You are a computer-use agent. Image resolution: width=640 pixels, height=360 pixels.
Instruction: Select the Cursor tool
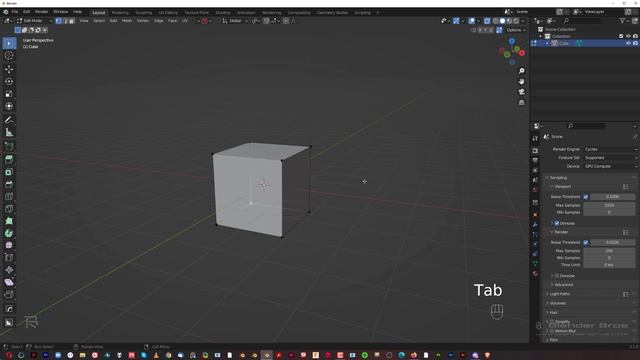point(9,56)
